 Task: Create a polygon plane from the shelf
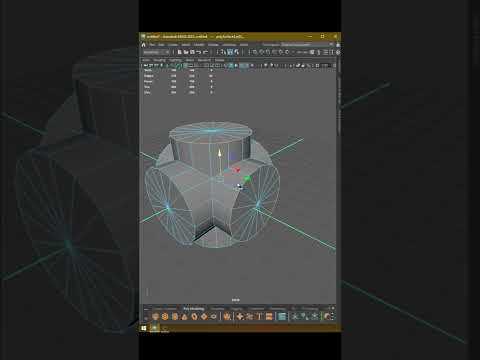click(x=204, y=316)
